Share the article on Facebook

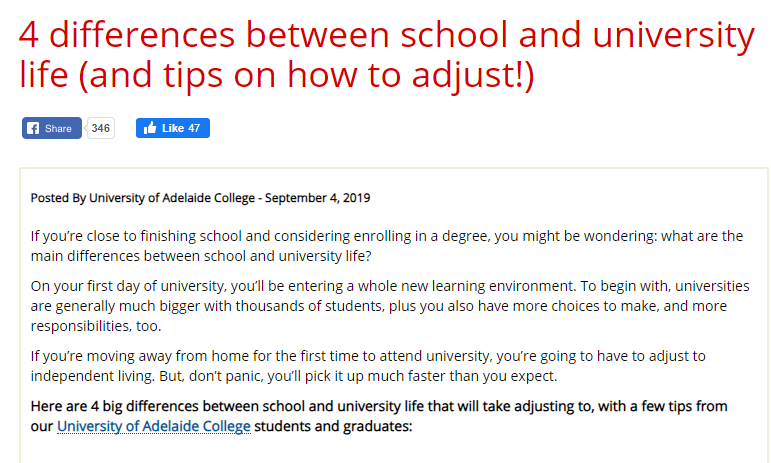[52, 128]
